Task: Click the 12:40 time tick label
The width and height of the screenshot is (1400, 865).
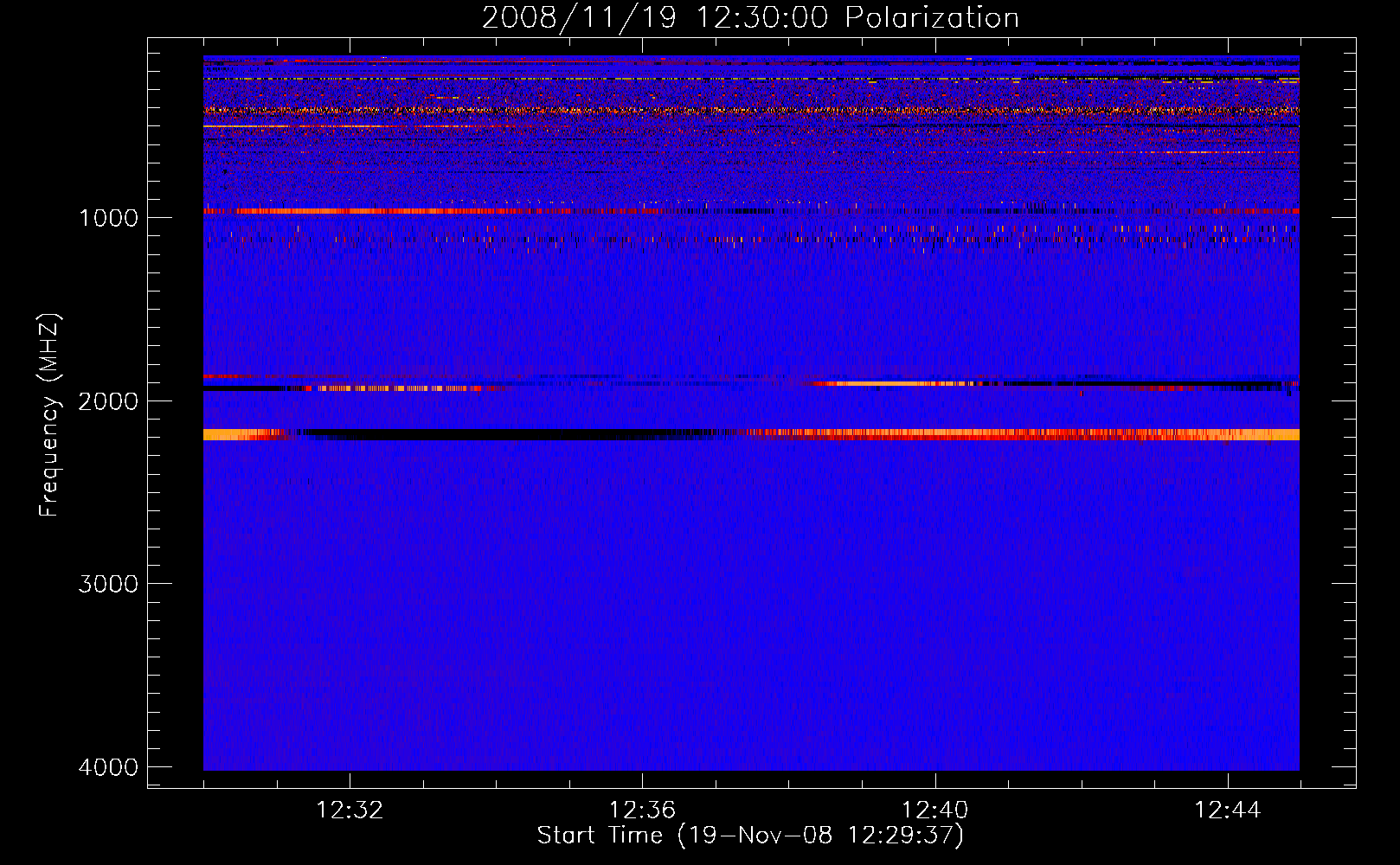Action: (934, 811)
